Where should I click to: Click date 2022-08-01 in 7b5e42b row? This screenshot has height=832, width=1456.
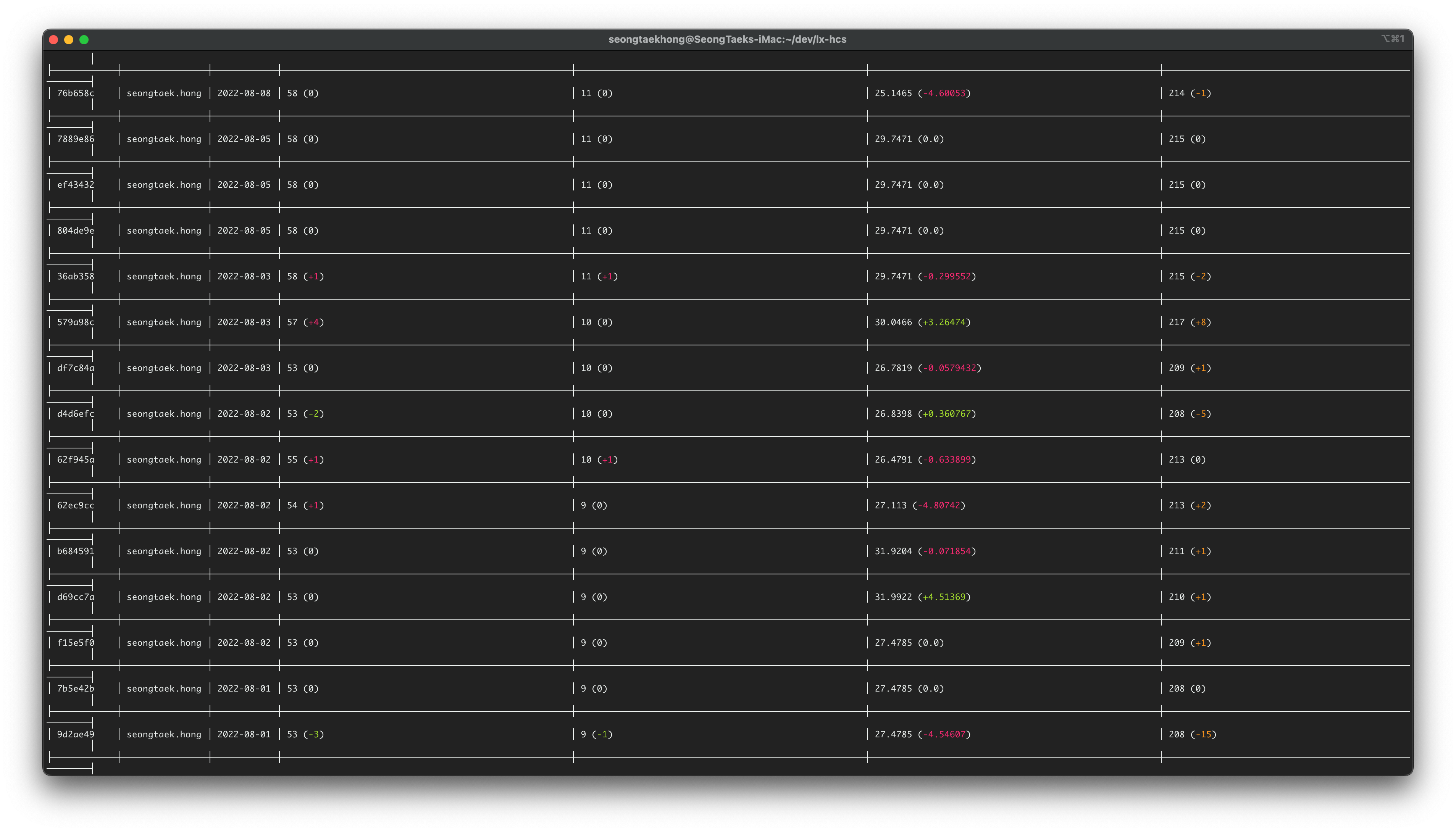[244, 688]
